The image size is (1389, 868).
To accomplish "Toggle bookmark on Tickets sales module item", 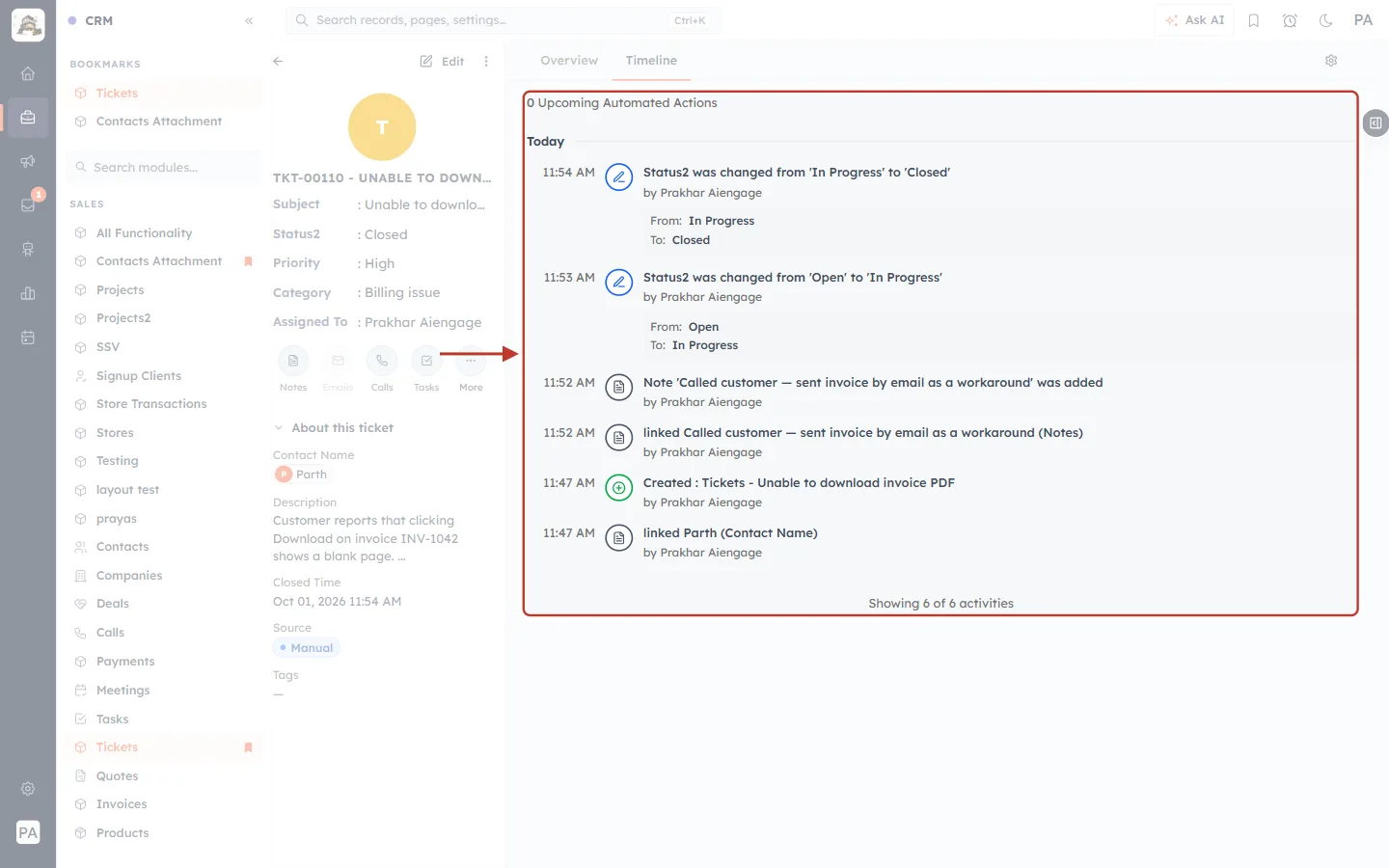I will (248, 747).
